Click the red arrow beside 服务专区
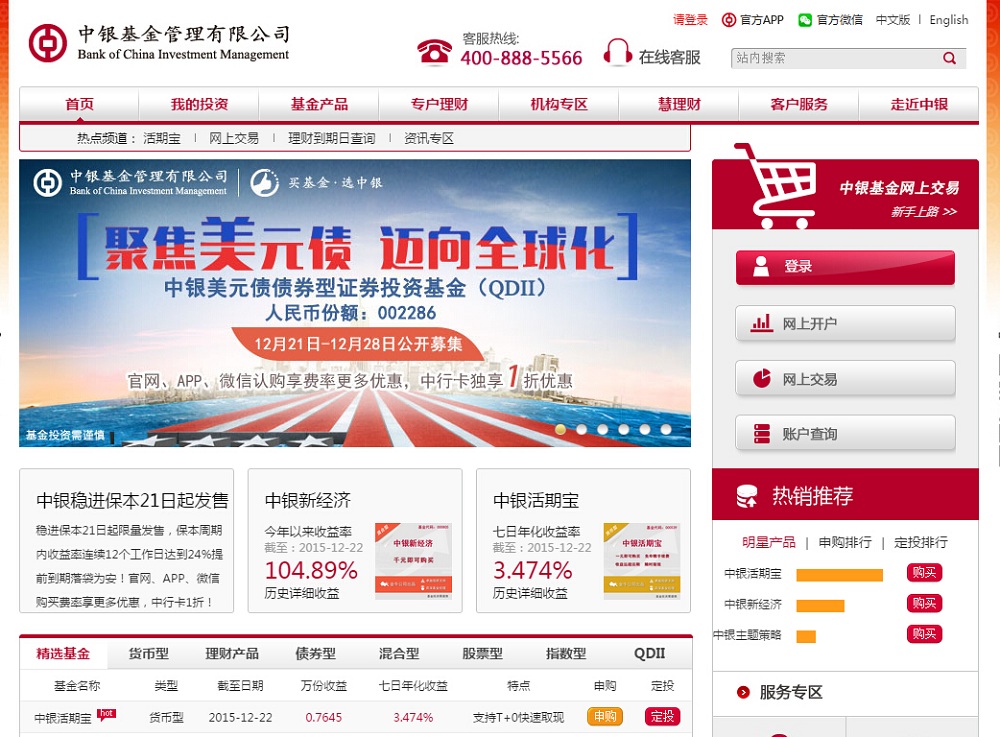Image resolution: width=1000 pixels, height=737 pixels. pos(743,692)
